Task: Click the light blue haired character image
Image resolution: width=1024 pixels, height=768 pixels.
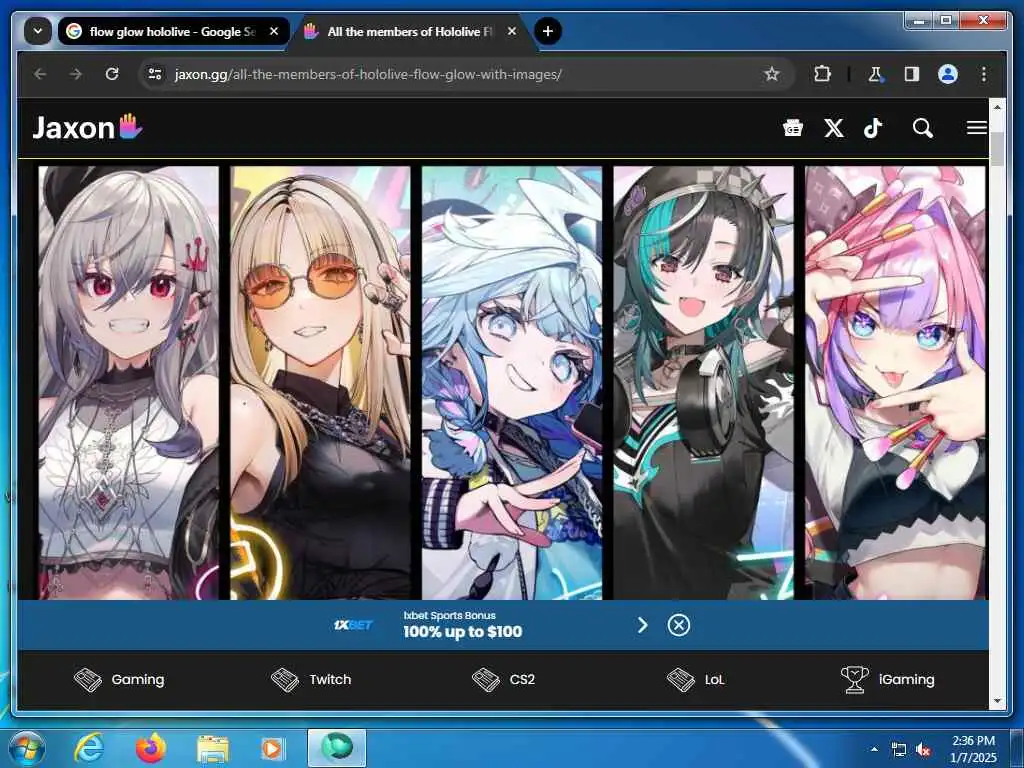Action: pyautogui.click(x=512, y=382)
